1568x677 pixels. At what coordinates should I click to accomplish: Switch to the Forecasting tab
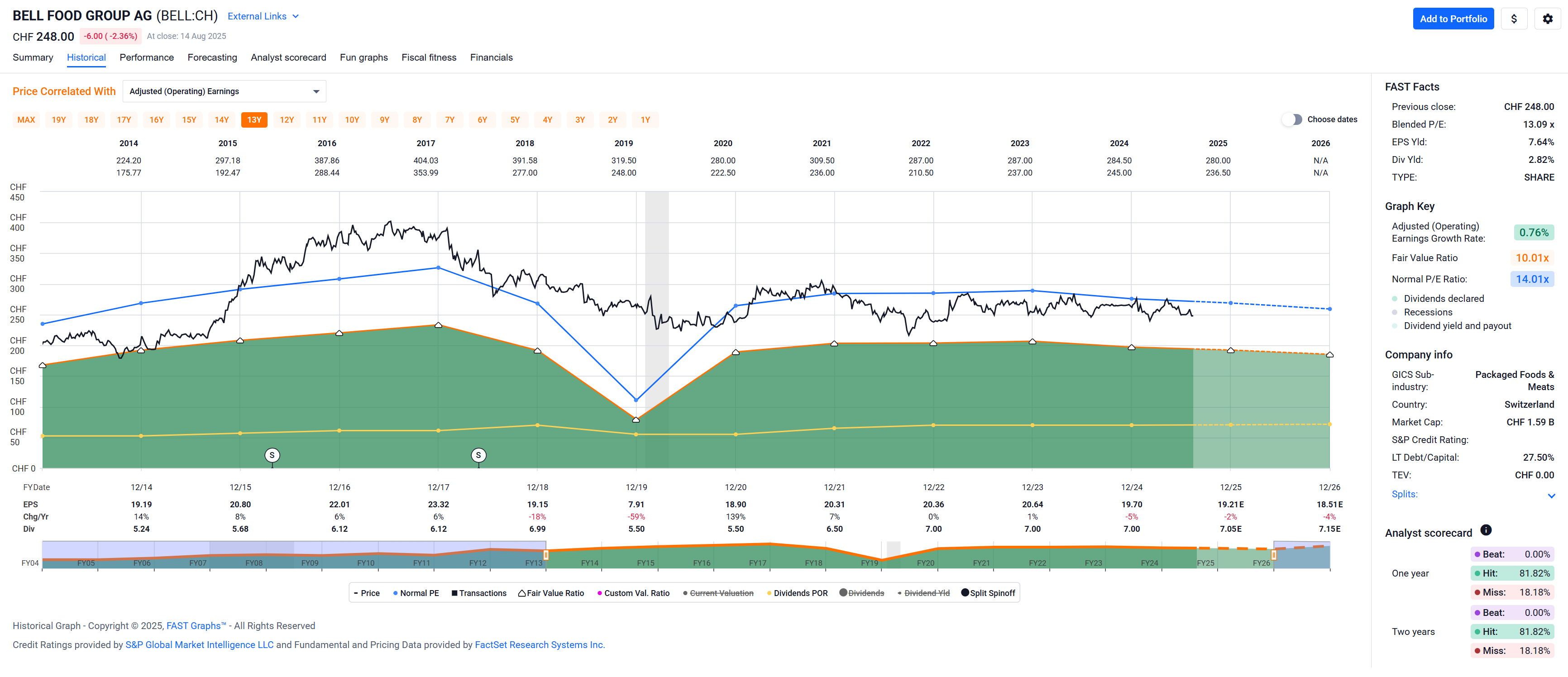212,57
